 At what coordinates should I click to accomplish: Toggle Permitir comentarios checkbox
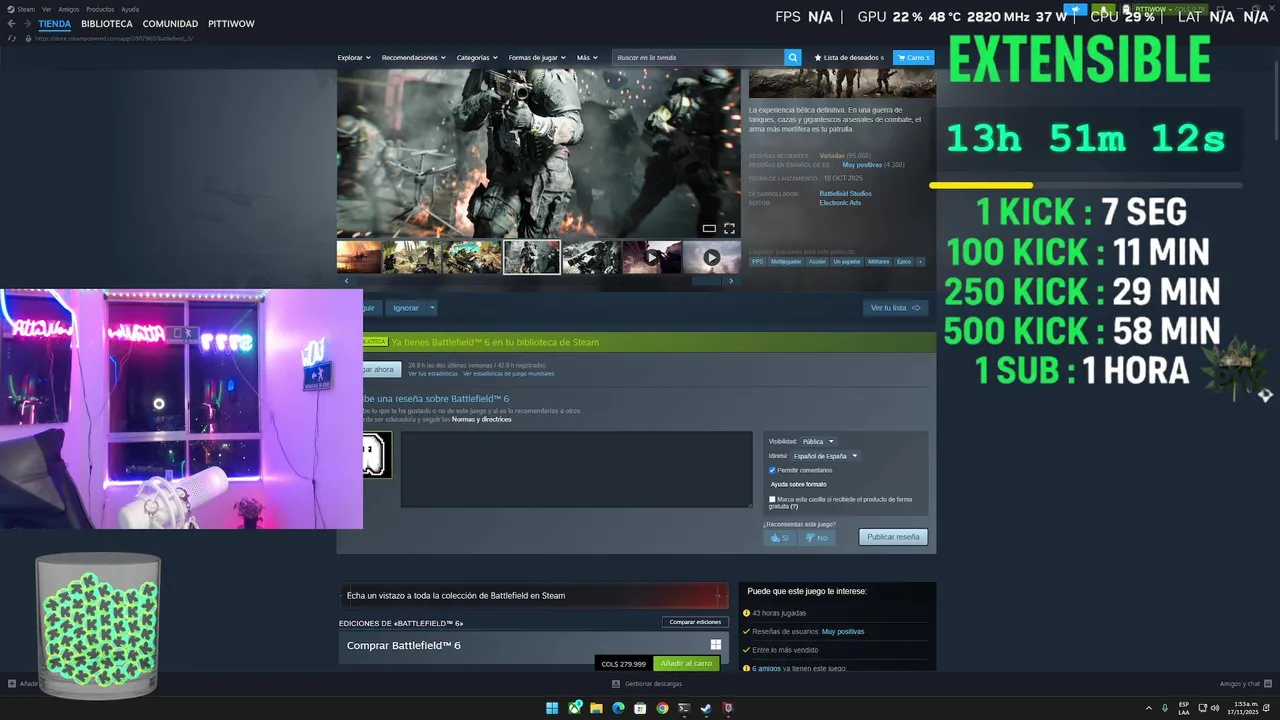click(772, 470)
